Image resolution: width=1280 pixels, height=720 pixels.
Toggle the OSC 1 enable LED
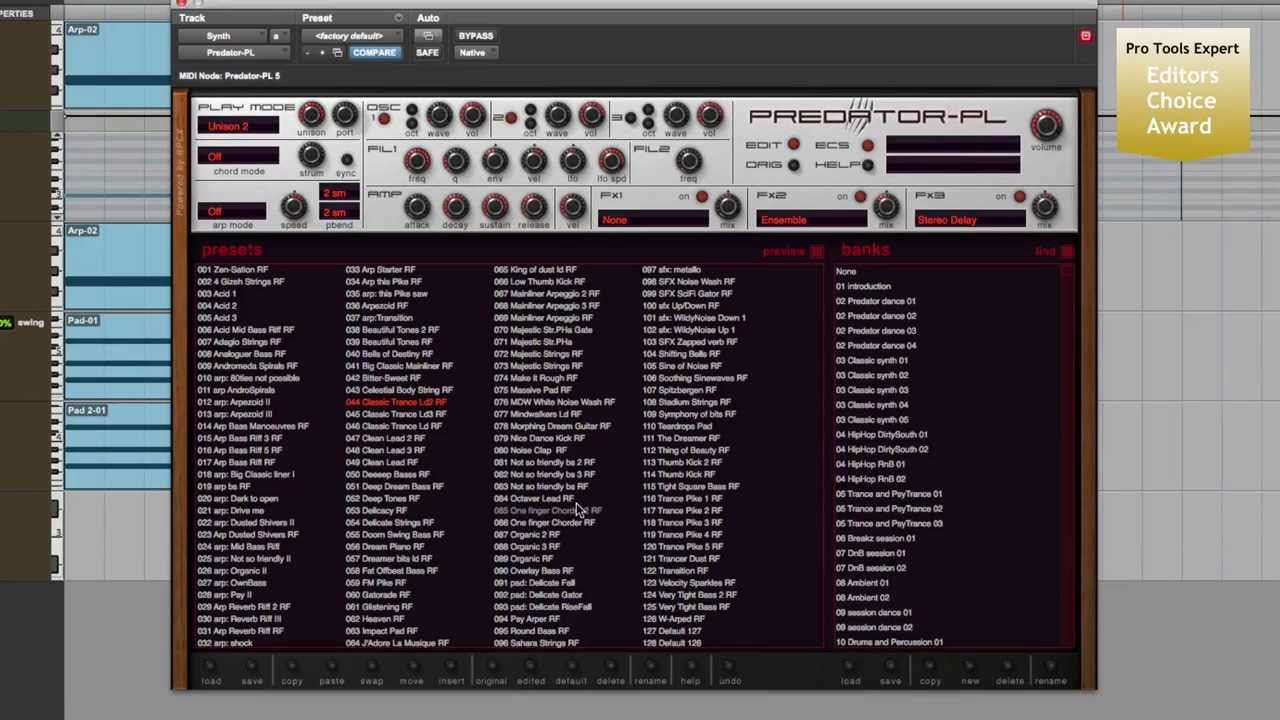coord(384,120)
